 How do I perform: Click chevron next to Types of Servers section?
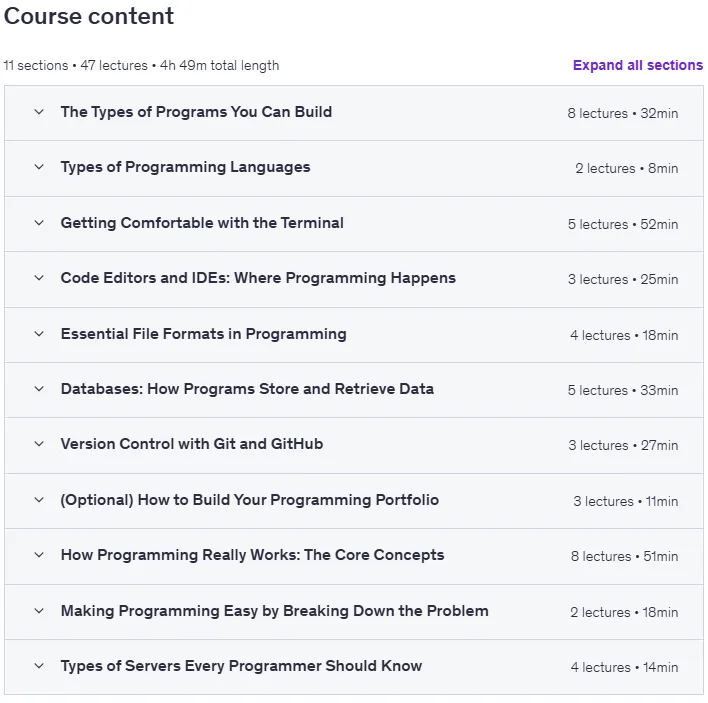pyautogui.click(x=39, y=666)
